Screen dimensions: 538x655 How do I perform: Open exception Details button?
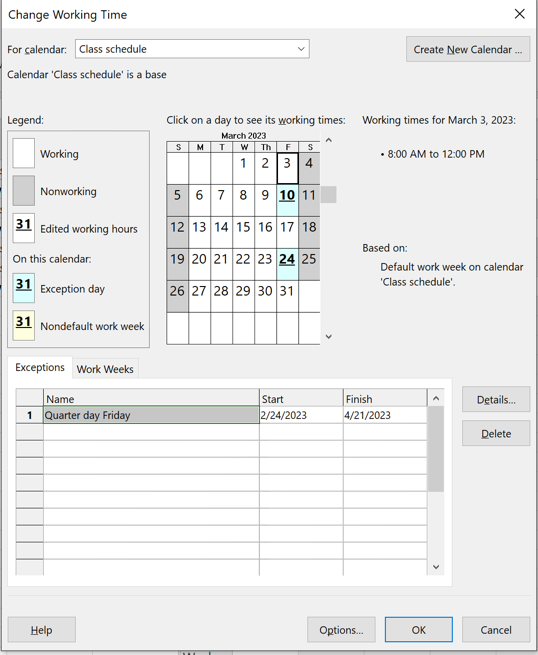point(496,399)
